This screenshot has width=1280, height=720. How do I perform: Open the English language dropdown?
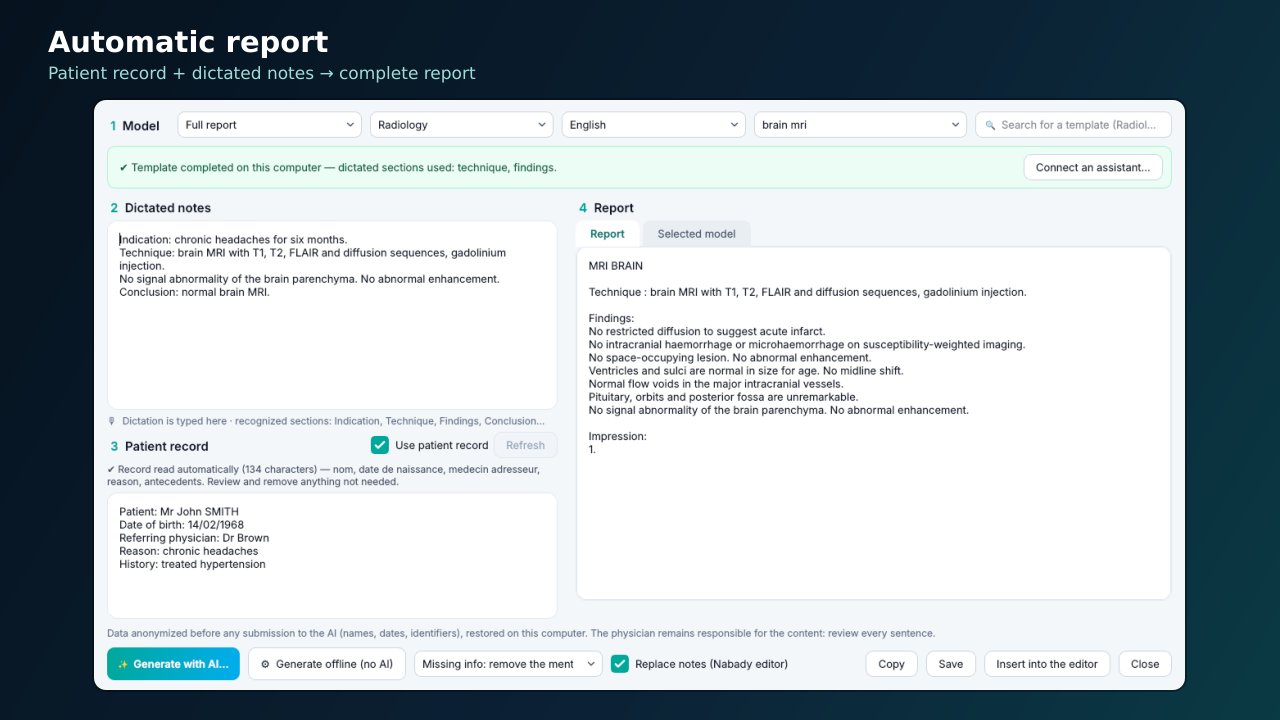[654, 125]
